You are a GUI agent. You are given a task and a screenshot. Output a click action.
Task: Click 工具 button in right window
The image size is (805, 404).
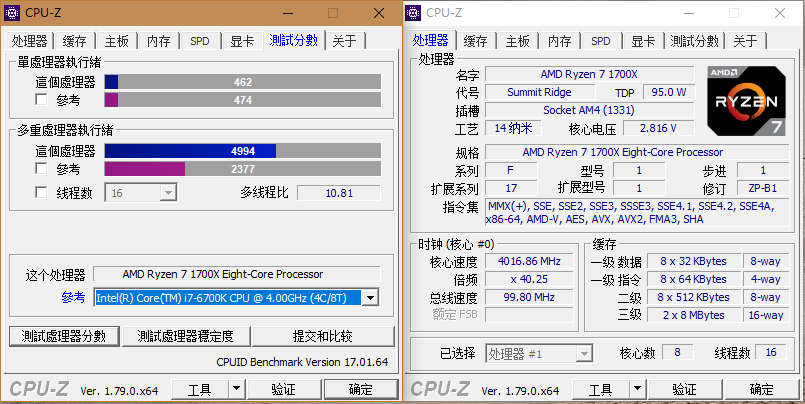pos(601,390)
